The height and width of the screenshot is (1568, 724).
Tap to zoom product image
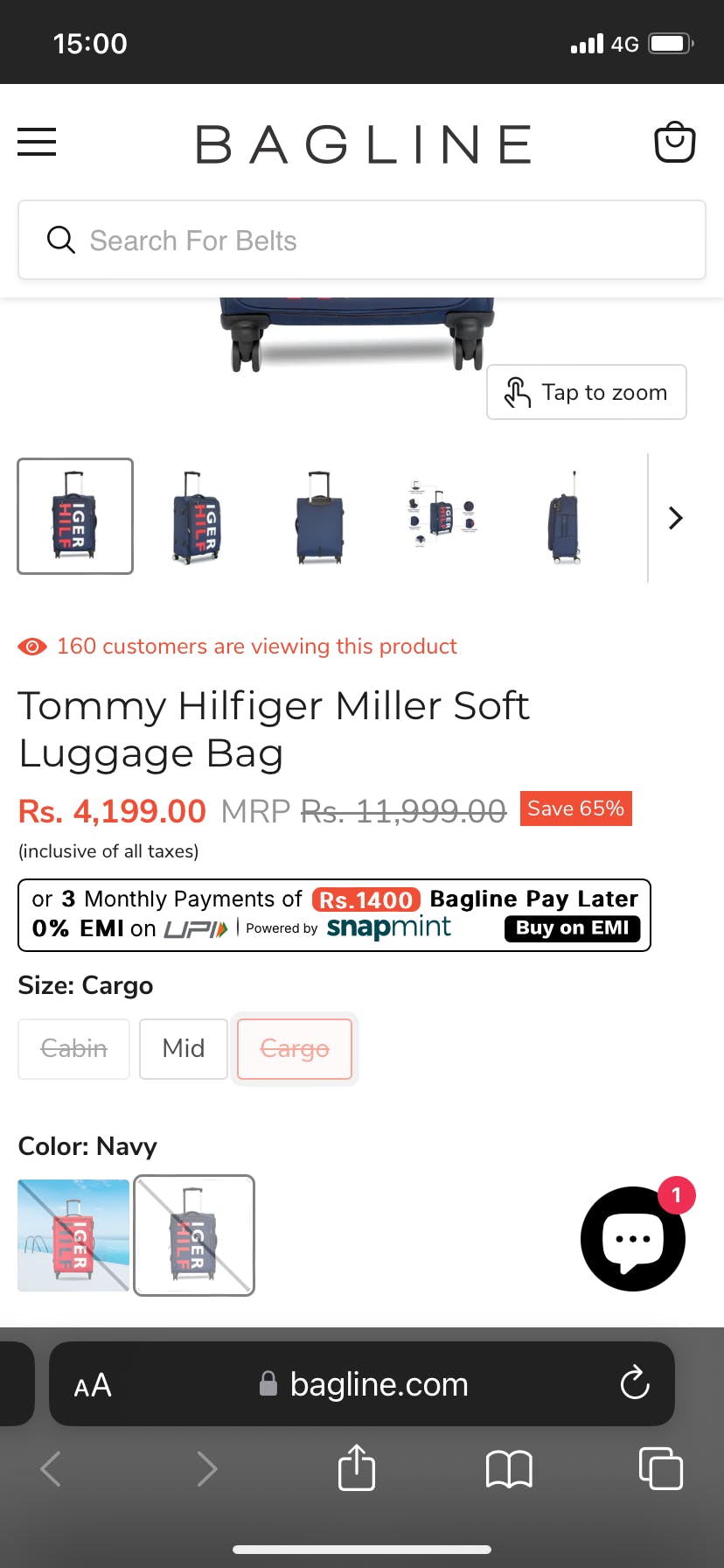587,392
